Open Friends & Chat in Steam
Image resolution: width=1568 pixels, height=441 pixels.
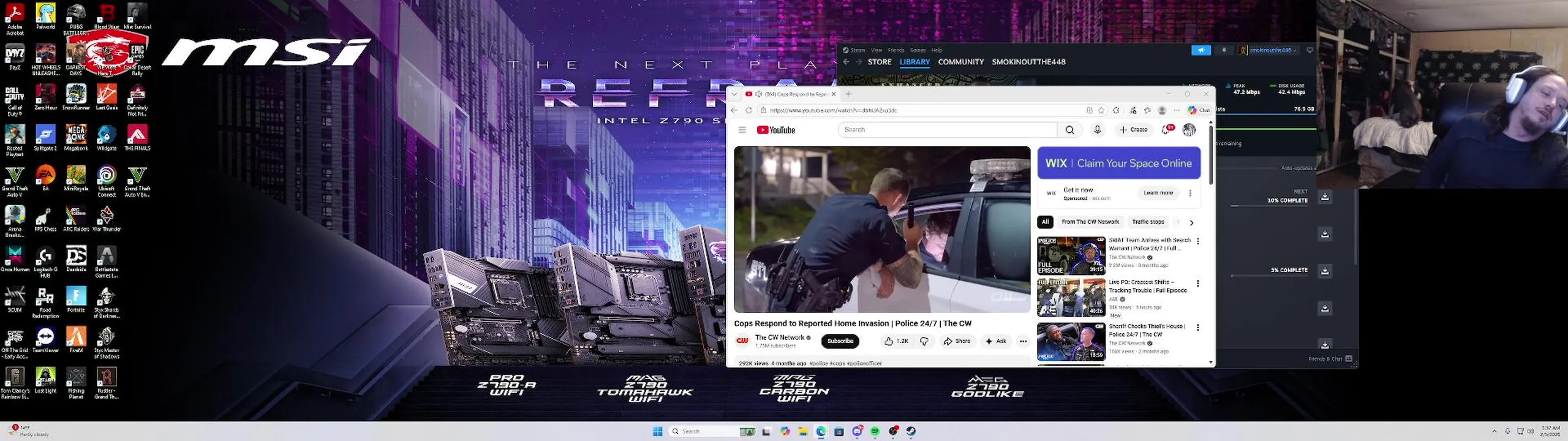pyautogui.click(x=1330, y=359)
